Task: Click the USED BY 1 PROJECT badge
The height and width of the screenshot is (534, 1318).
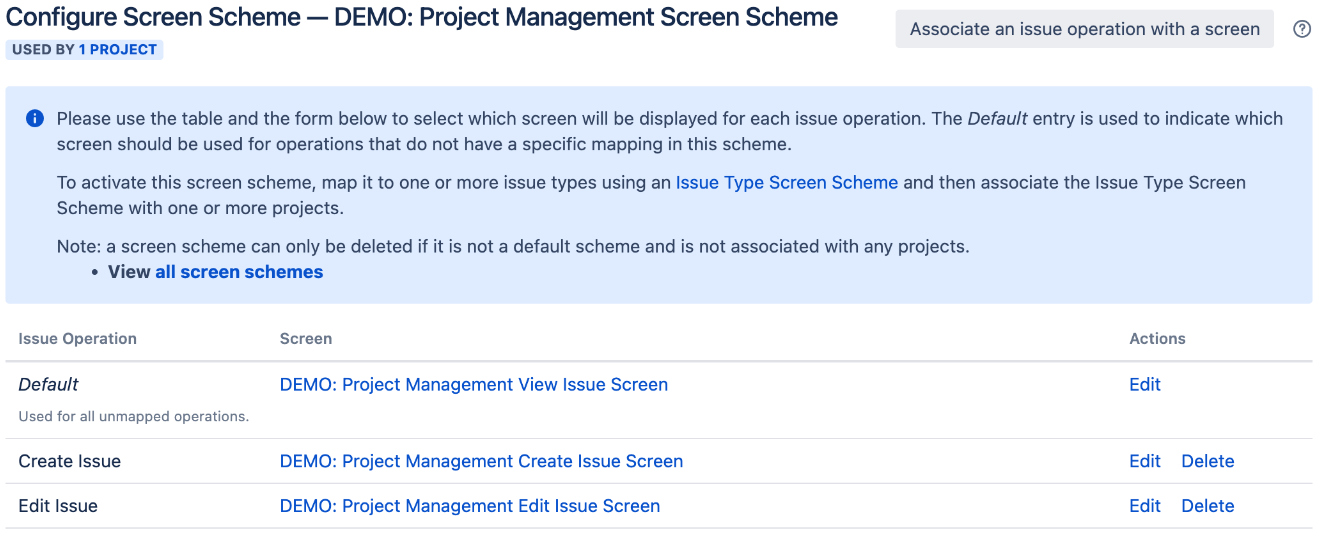Action: [84, 49]
